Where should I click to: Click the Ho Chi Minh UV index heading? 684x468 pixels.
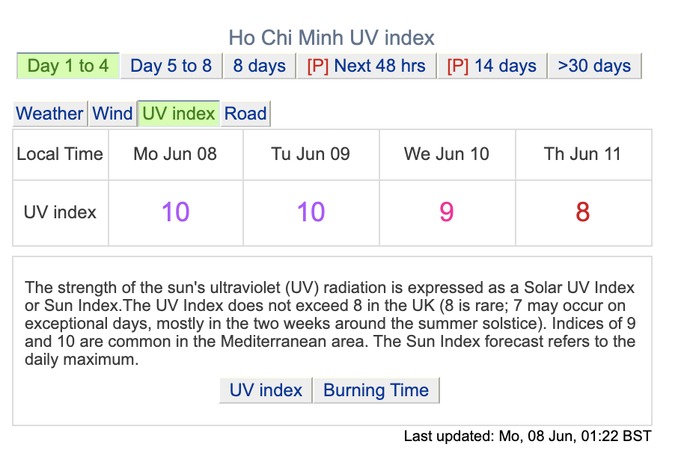[332, 38]
